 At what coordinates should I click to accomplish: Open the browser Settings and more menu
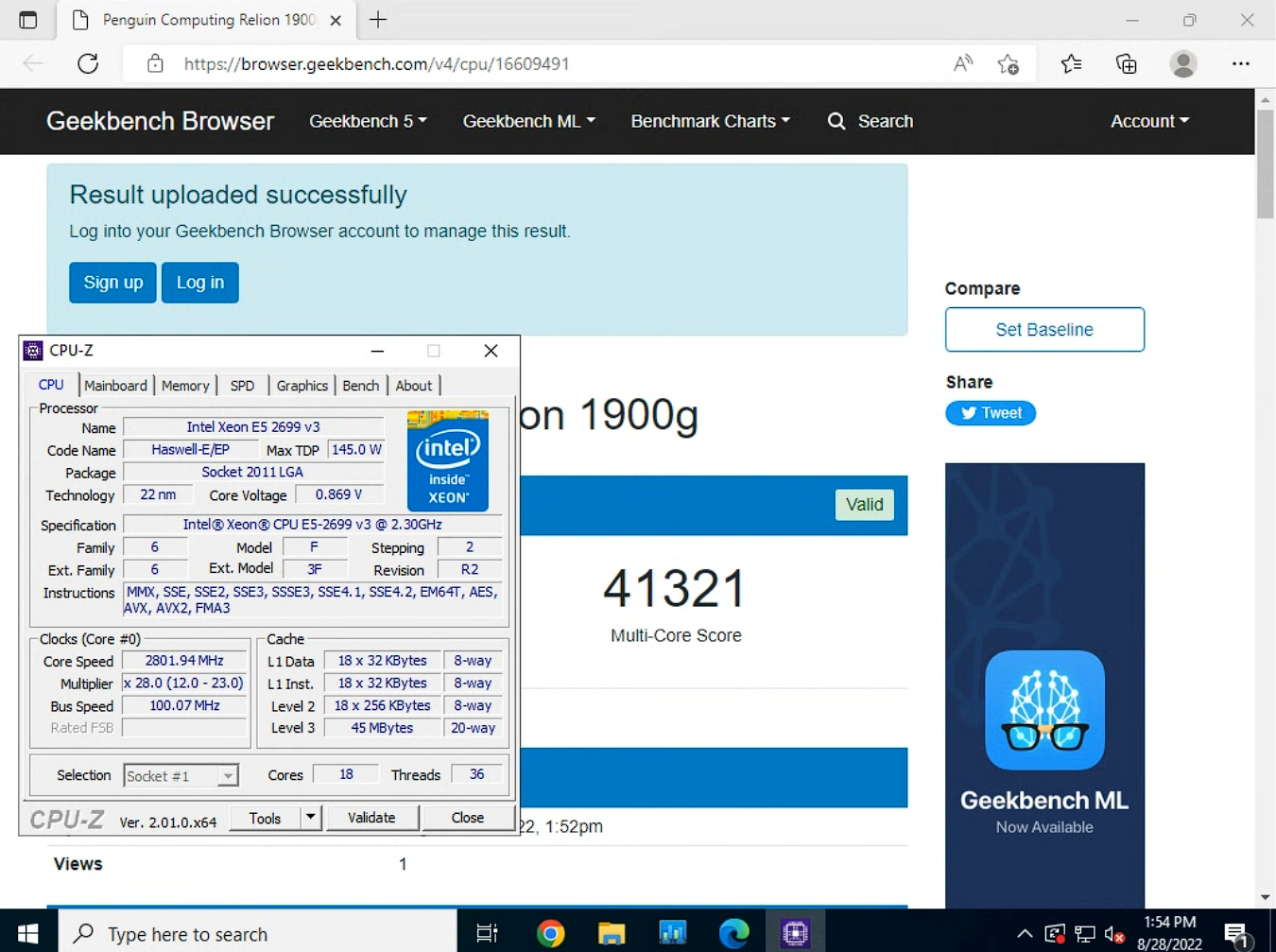pos(1241,63)
